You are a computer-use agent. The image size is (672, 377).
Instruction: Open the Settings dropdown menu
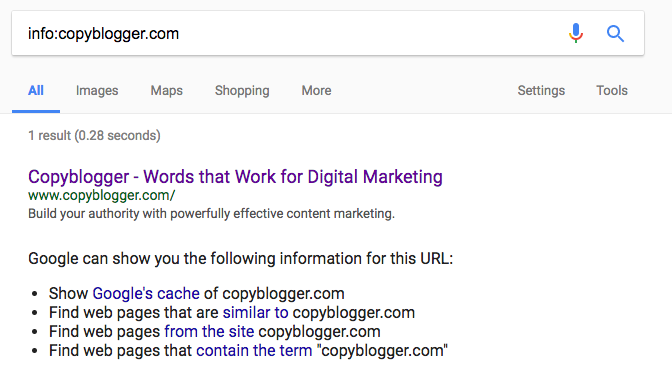(x=541, y=90)
